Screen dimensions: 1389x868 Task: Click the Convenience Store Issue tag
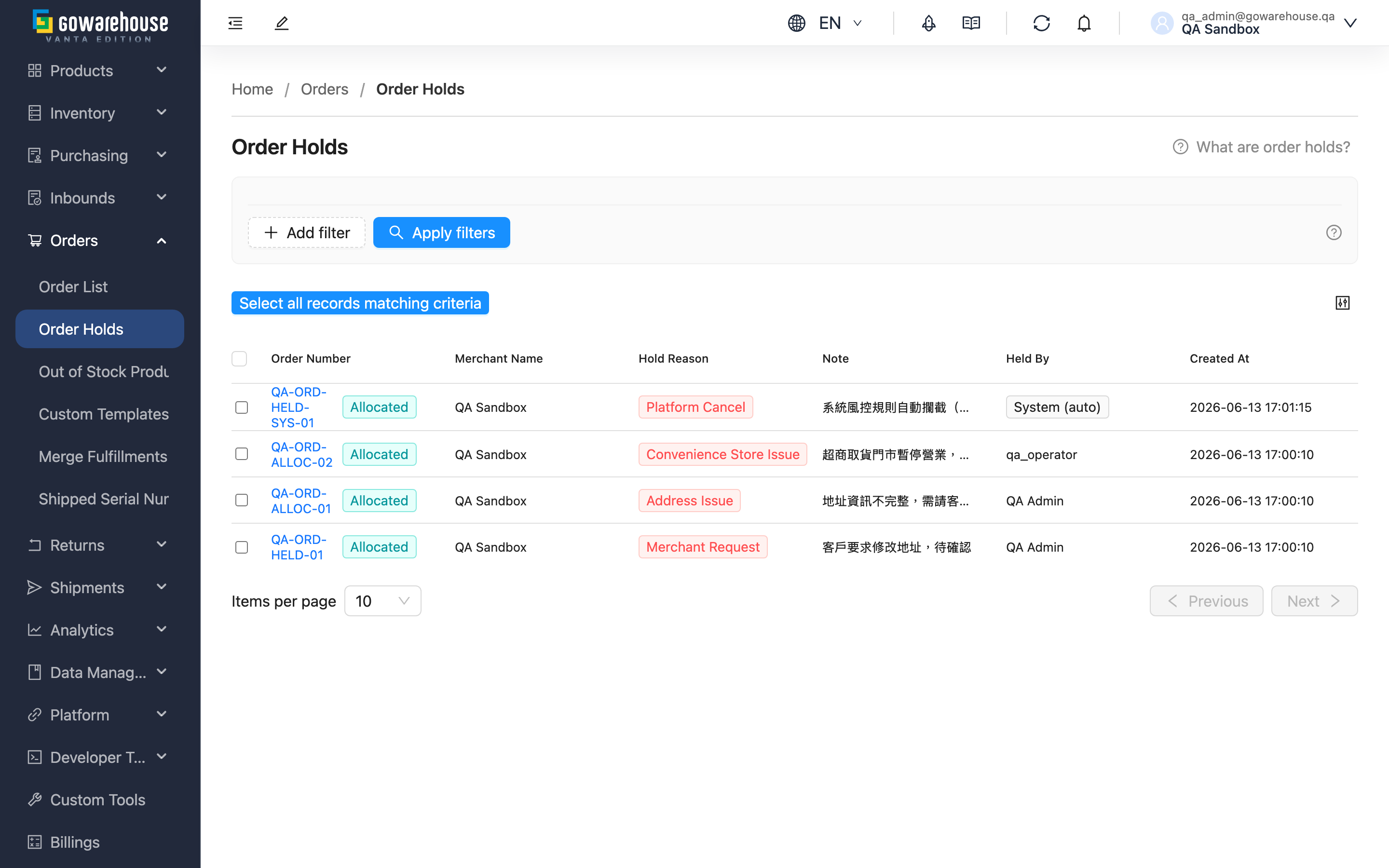tap(722, 454)
